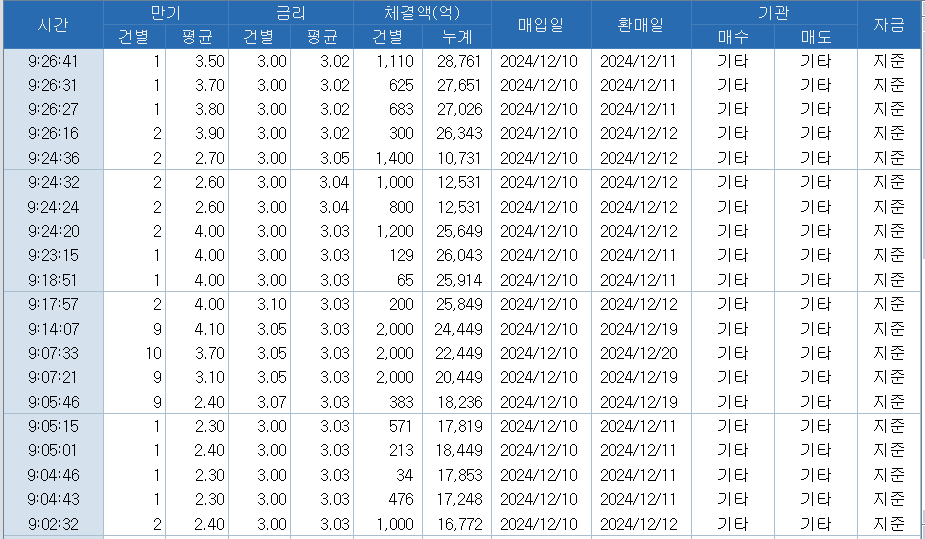Click per-trade amount 34 in 9:04:46 row
The height and width of the screenshot is (539, 925).
point(405,475)
